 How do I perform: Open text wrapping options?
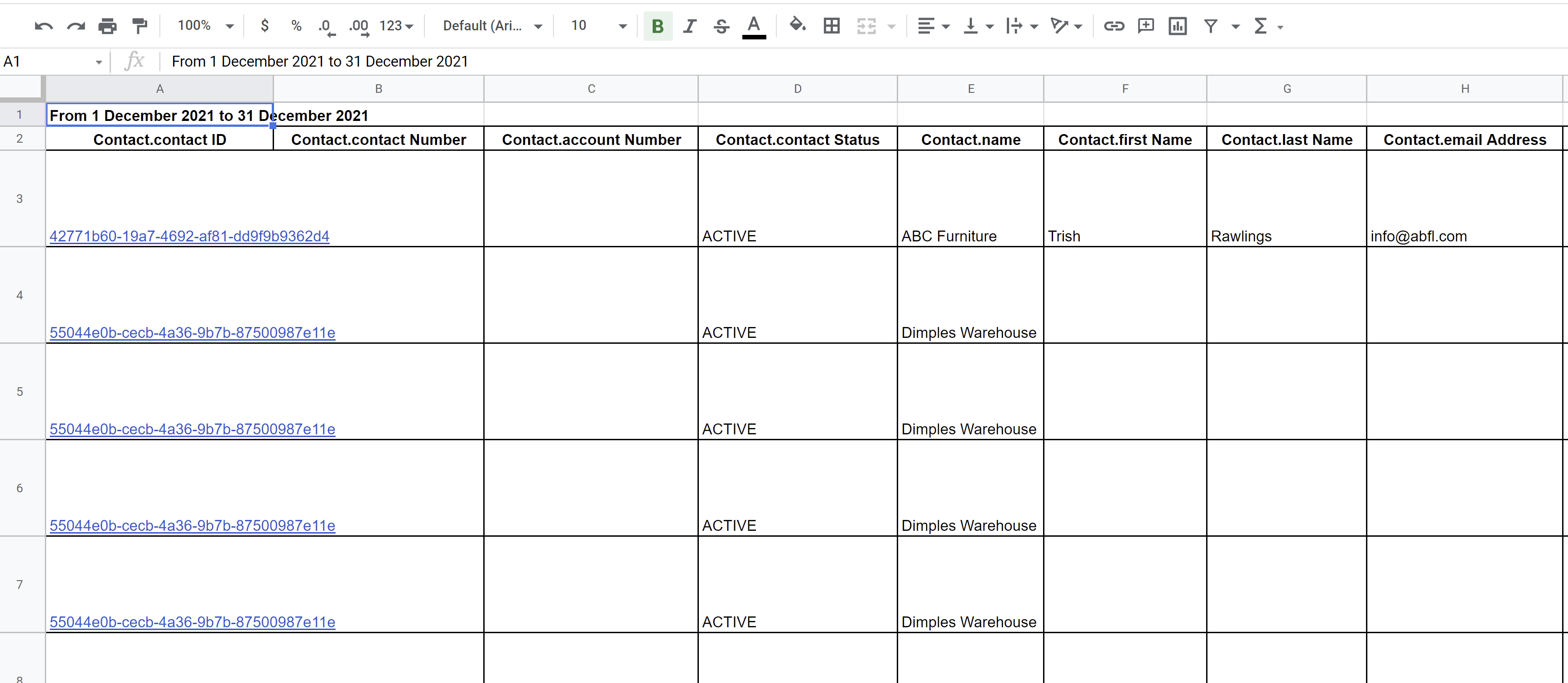click(1021, 26)
